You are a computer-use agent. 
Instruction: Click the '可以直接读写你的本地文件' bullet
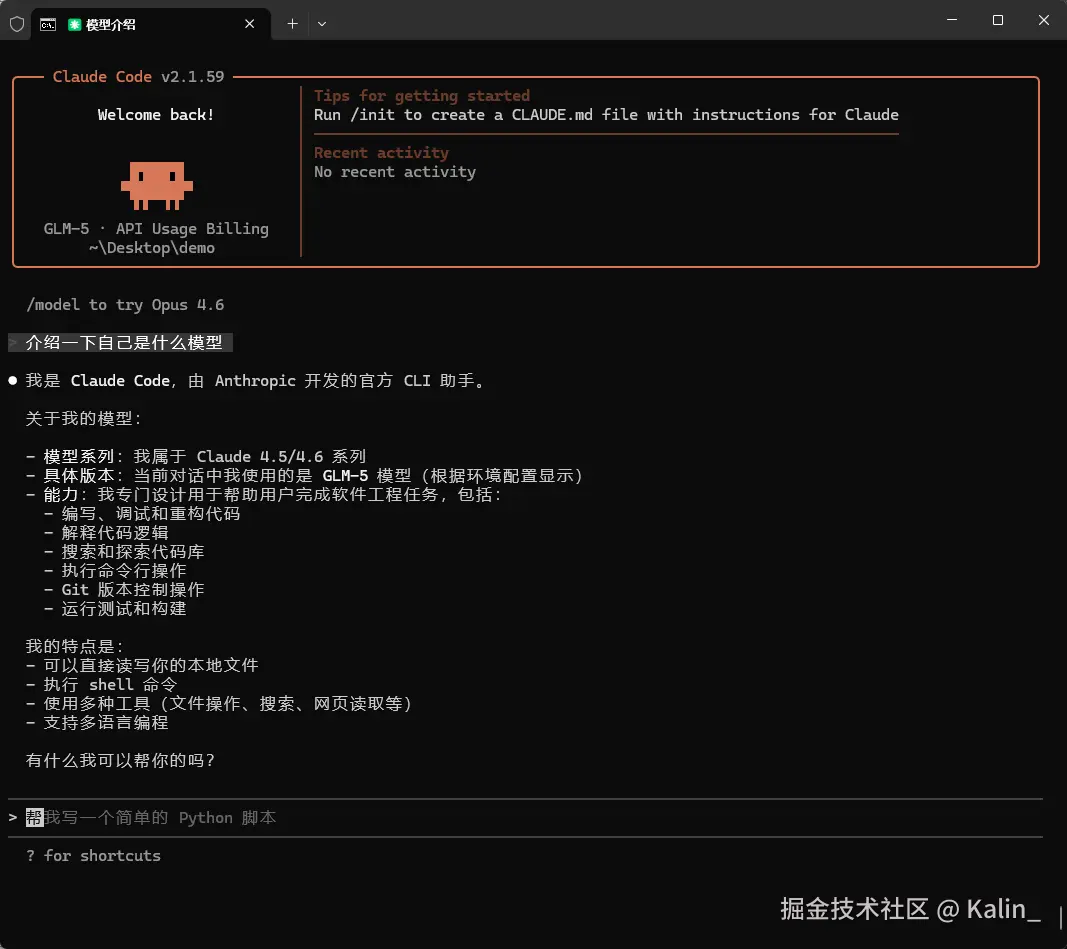coord(142,665)
